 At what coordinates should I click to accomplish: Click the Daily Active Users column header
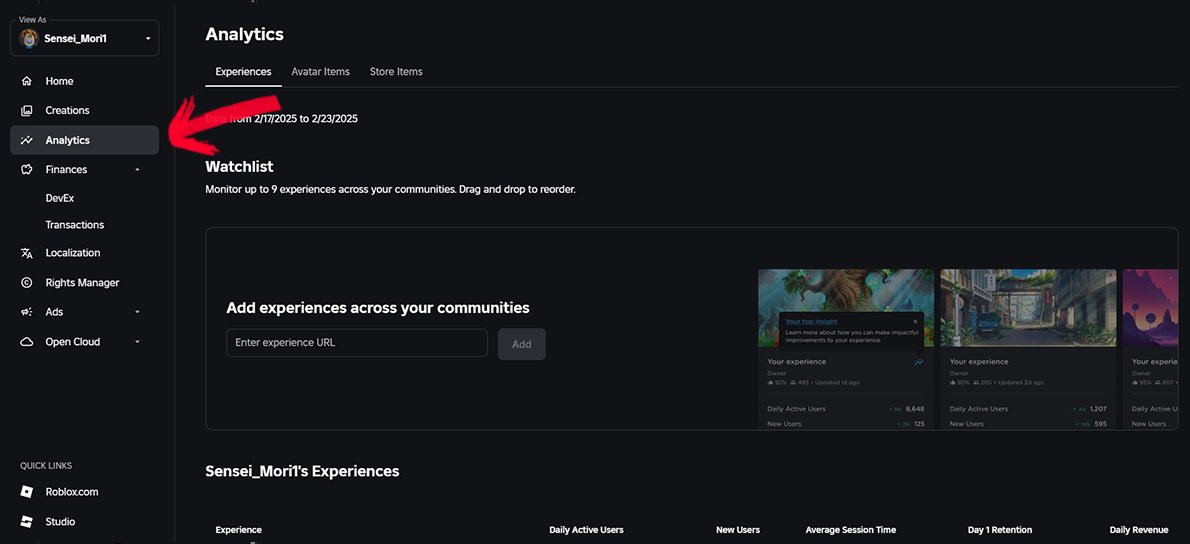586,530
